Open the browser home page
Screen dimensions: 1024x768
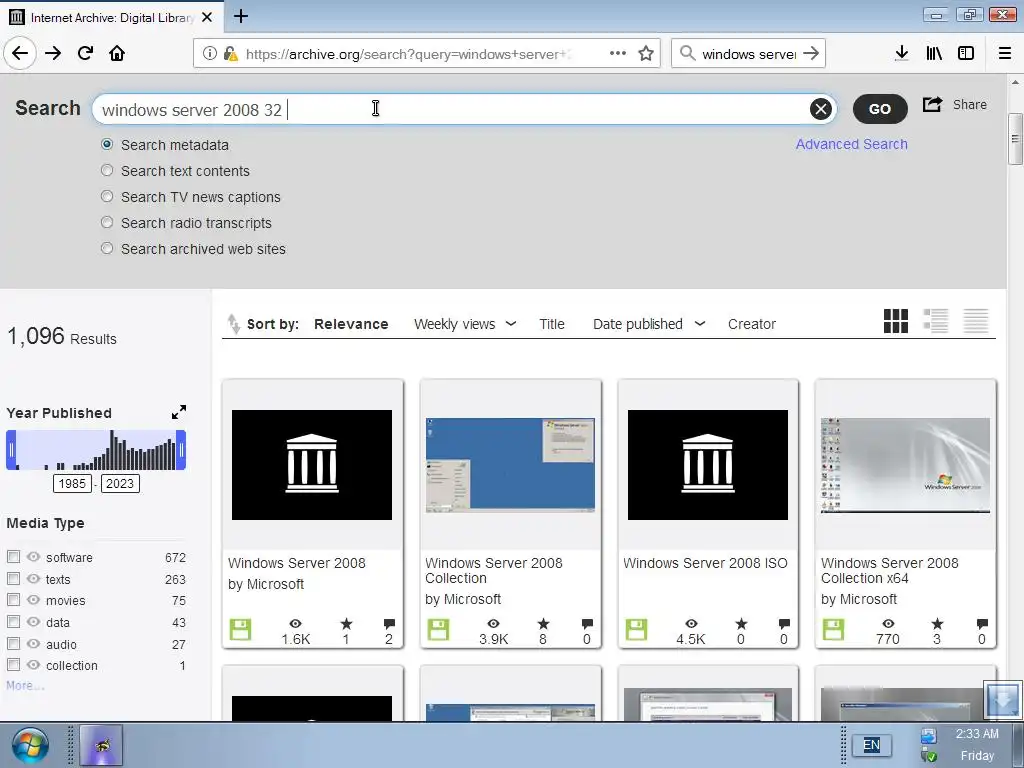coord(117,53)
